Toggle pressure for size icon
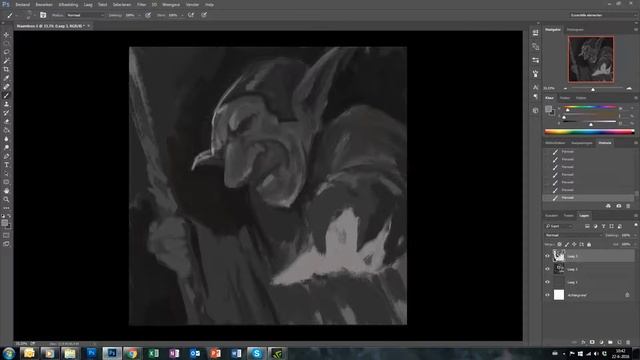 [204, 15]
